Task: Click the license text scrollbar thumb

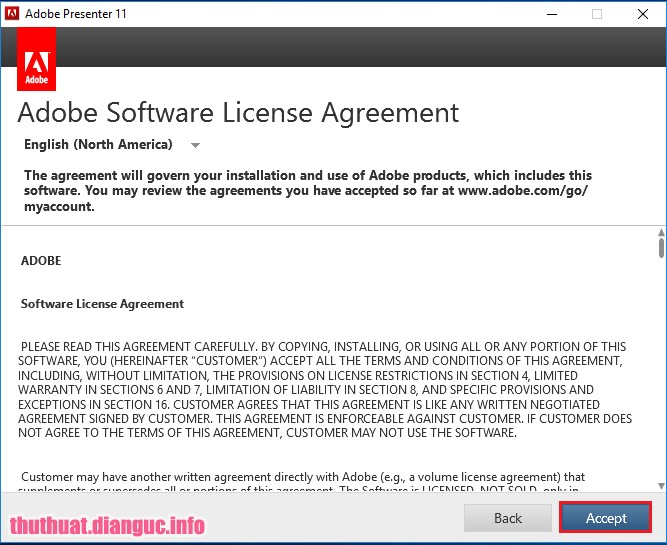Action: [x=661, y=248]
